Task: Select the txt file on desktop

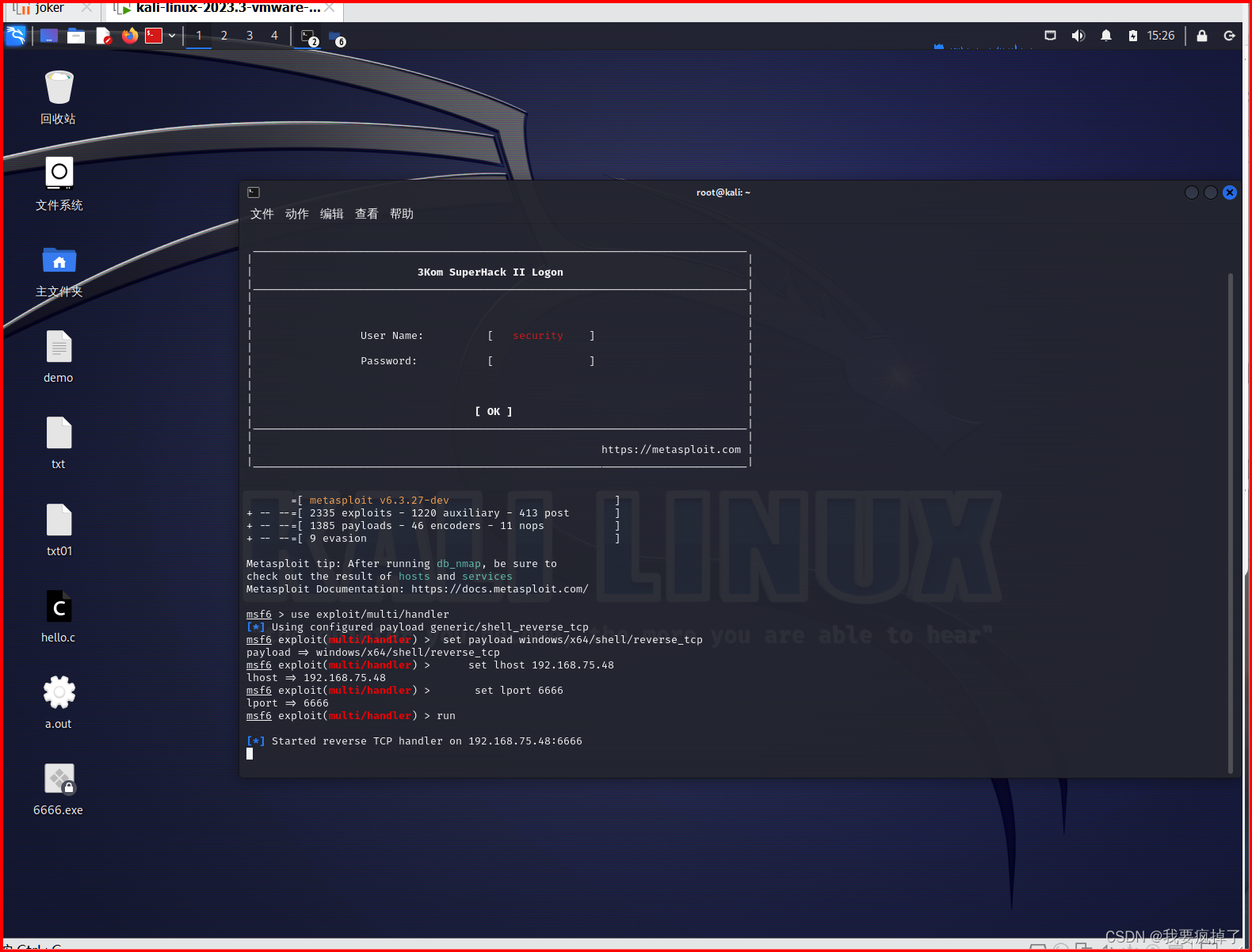Action: [59, 444]
